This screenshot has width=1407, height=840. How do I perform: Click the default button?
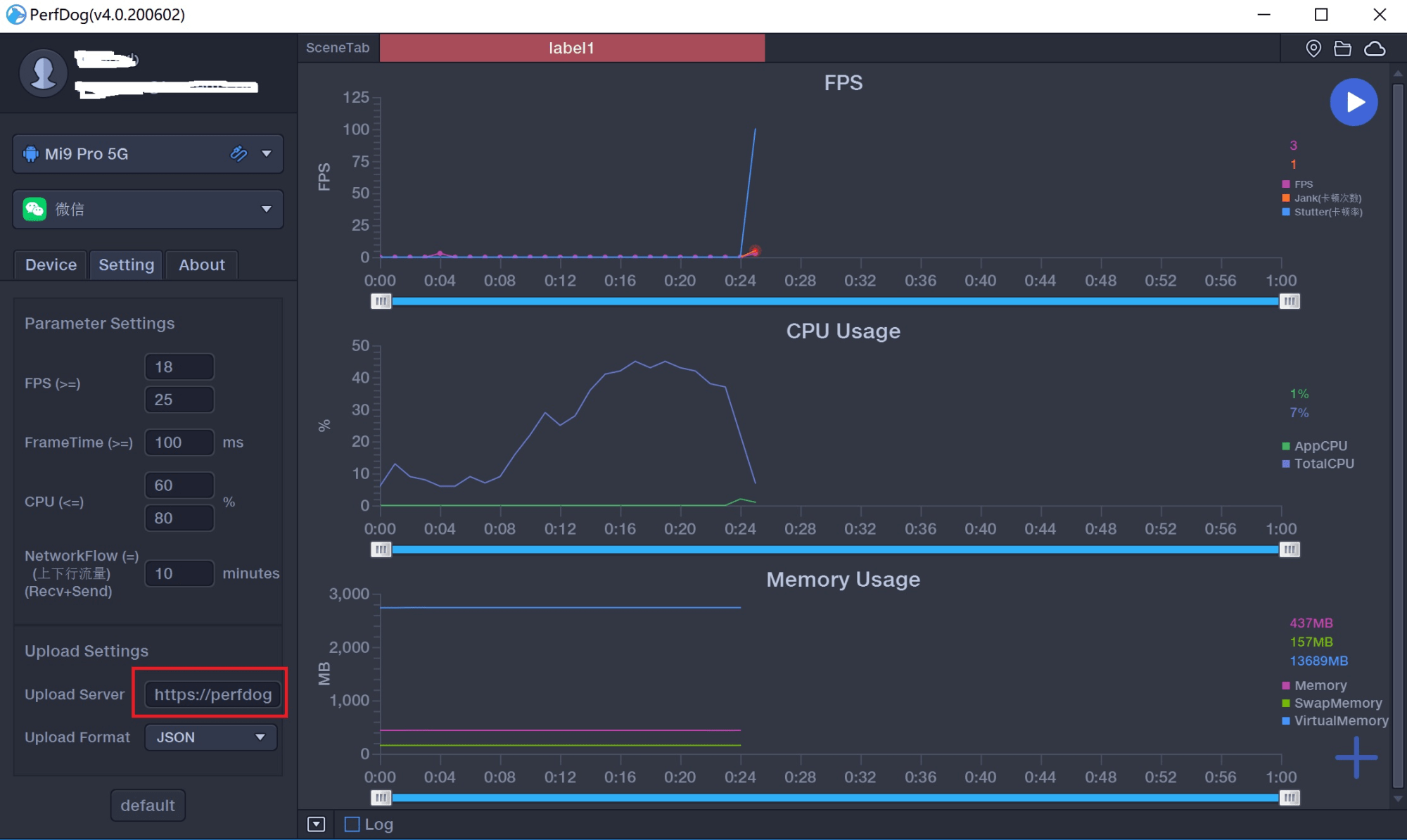[148, 805]
